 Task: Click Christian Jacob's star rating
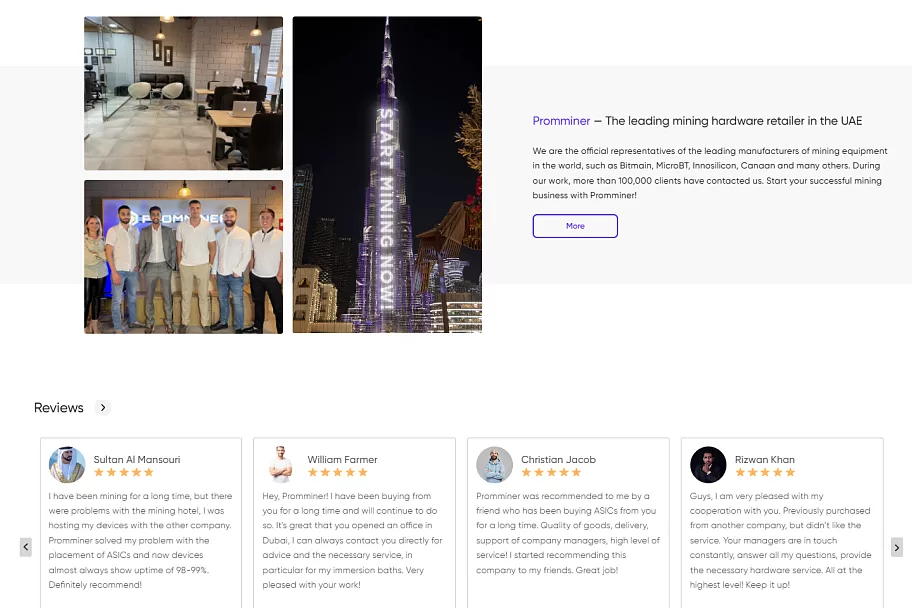[551, 472]
